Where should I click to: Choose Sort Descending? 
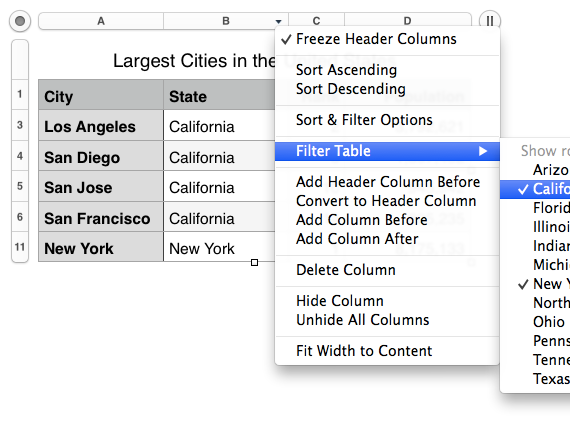tap(350, 89)
